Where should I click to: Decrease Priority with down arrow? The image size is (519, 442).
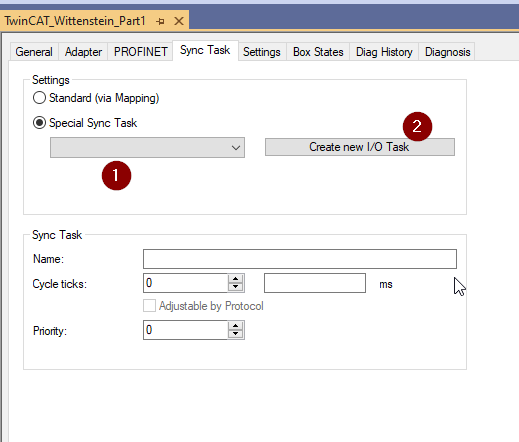click(x=236, y=334)
